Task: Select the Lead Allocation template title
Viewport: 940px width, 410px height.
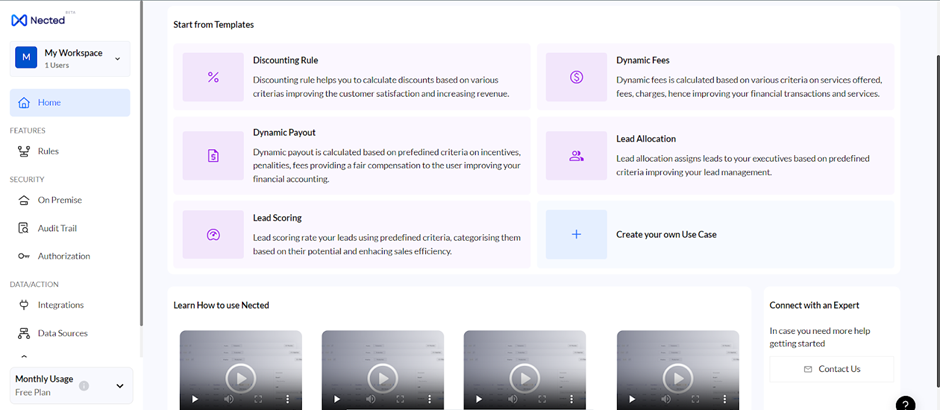Action: (x=646, y=139)
